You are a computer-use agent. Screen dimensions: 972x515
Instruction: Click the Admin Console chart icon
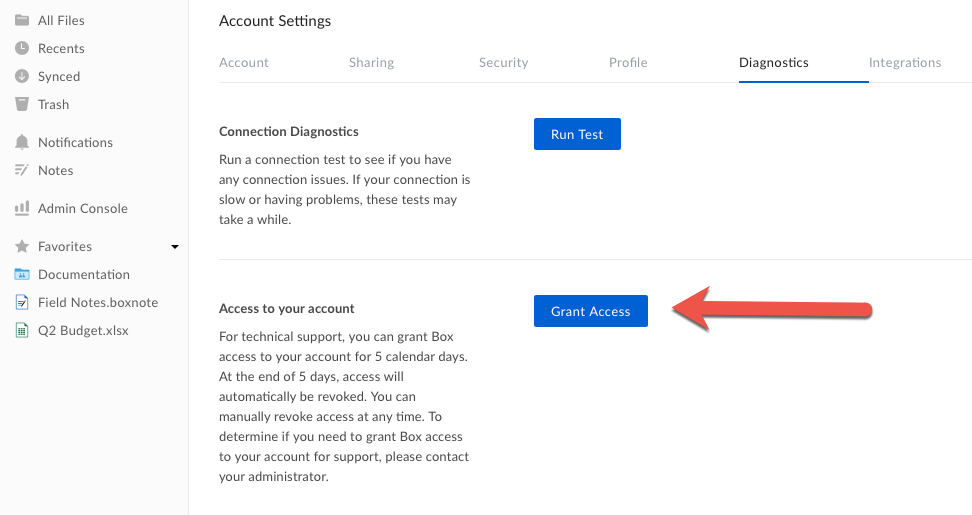click(22, 208)
